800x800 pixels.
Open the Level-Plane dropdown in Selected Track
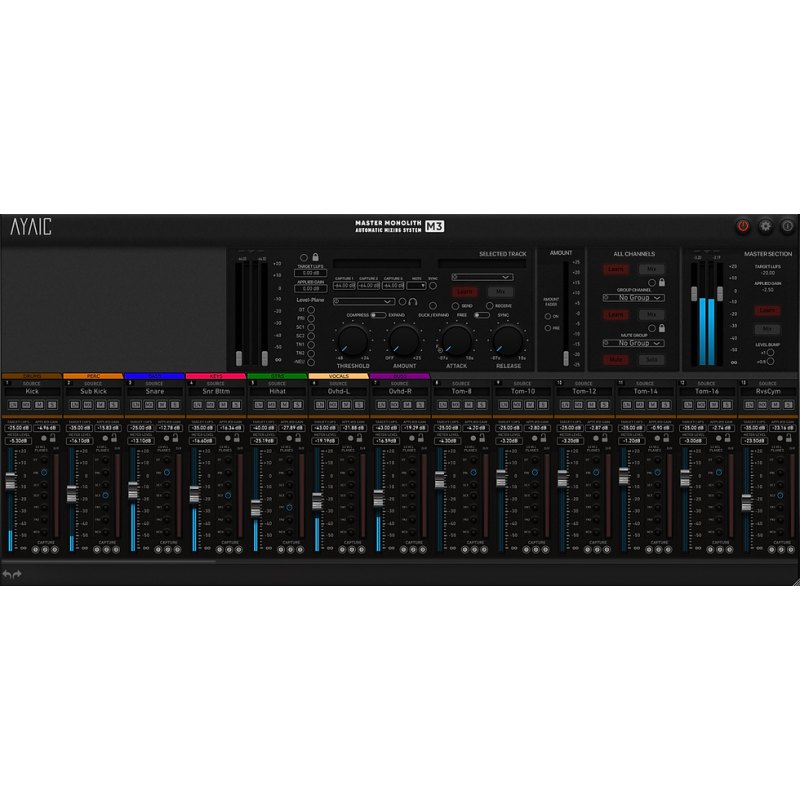pos(364,302)
